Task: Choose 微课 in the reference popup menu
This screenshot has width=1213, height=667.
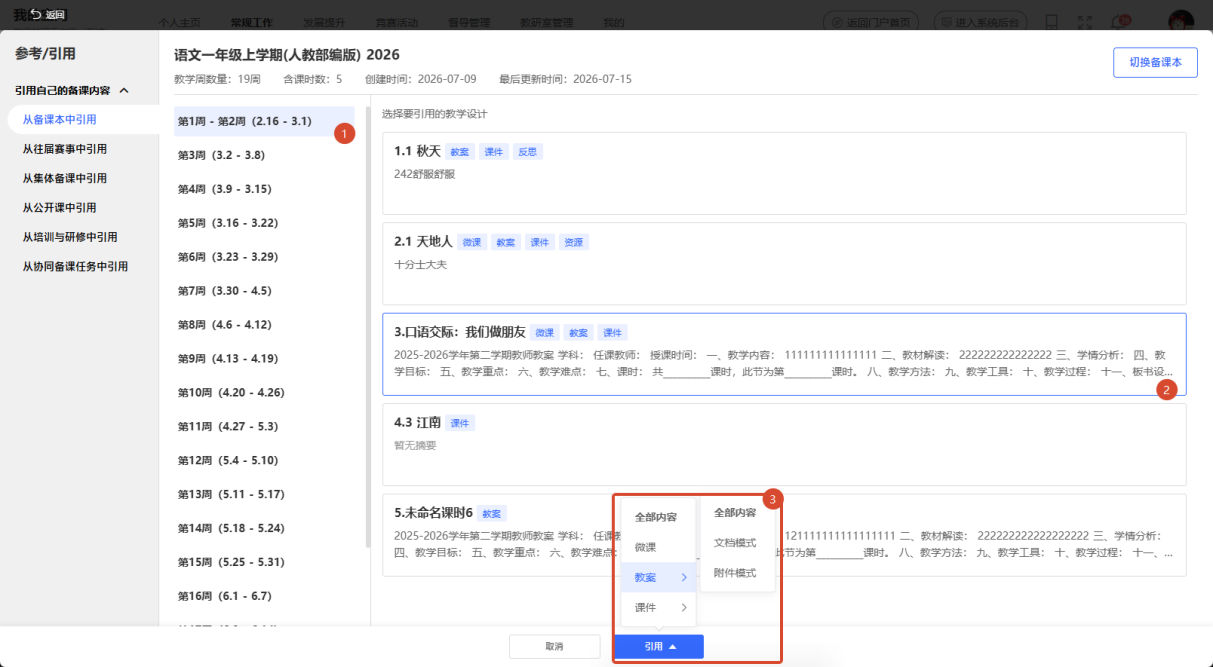Action: click(x=656, y=547)
